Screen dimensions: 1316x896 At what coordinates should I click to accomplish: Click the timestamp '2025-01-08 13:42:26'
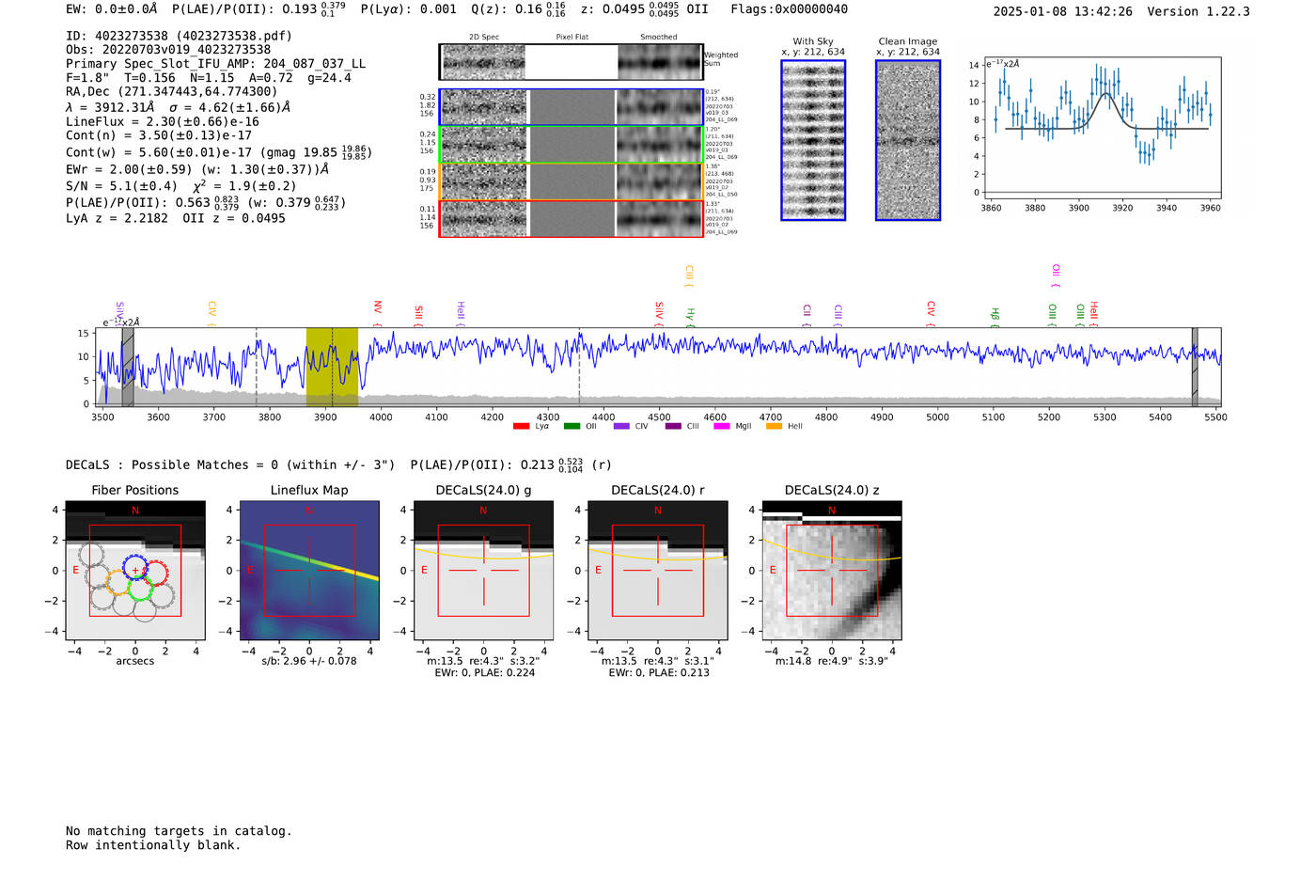(x=1062, y=11)
